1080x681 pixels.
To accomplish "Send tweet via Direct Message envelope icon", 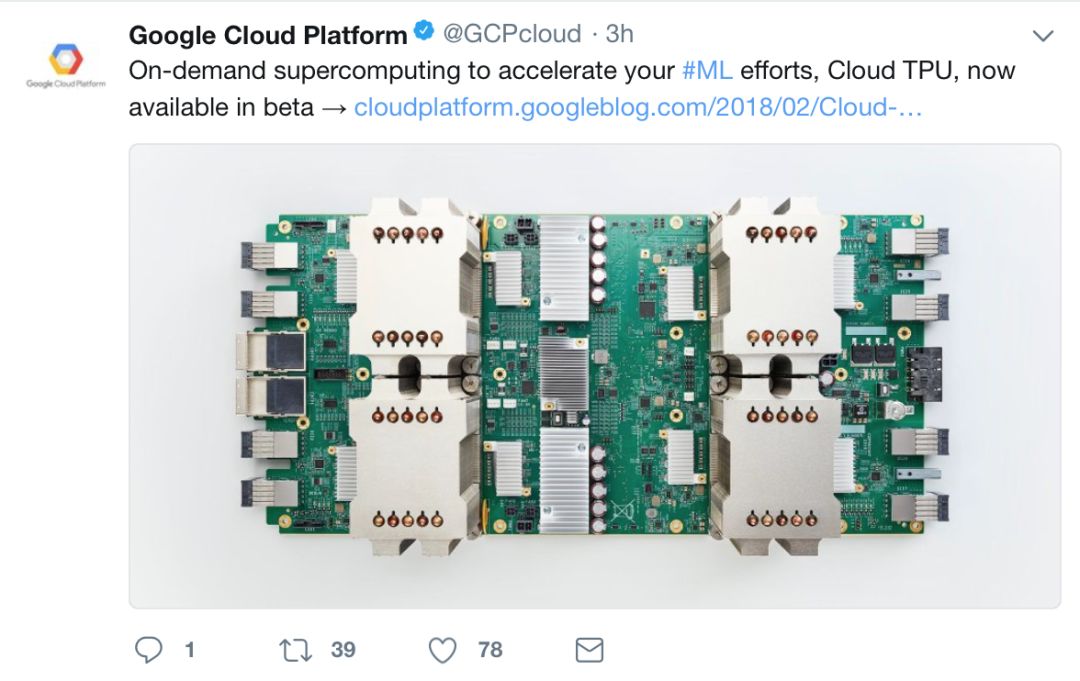I will coord(590,651).
